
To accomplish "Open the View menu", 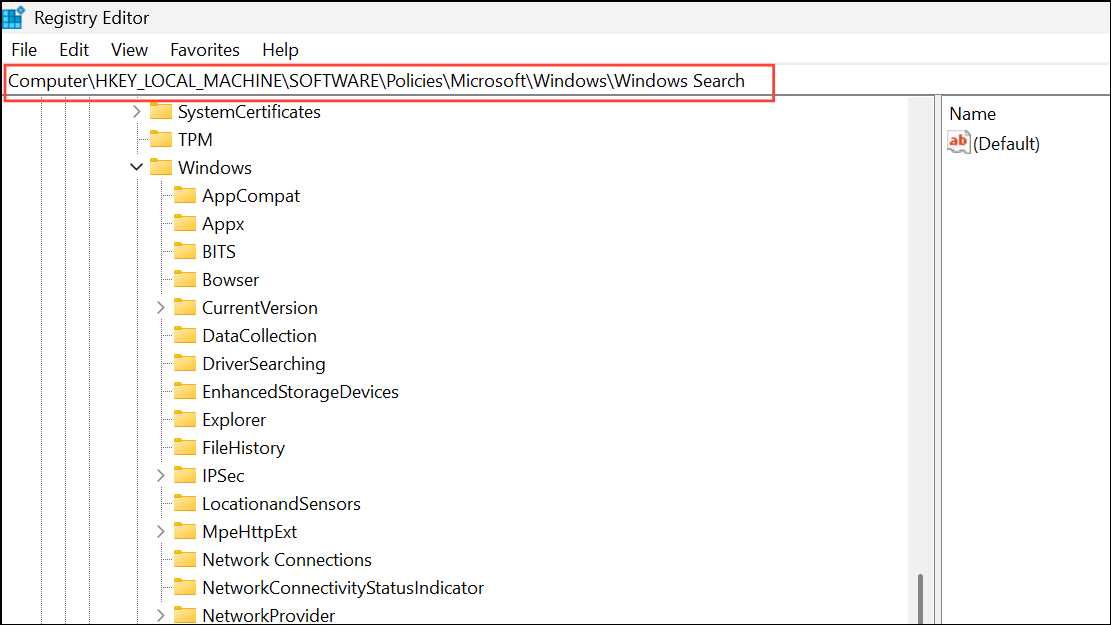I will pos(129,49).
